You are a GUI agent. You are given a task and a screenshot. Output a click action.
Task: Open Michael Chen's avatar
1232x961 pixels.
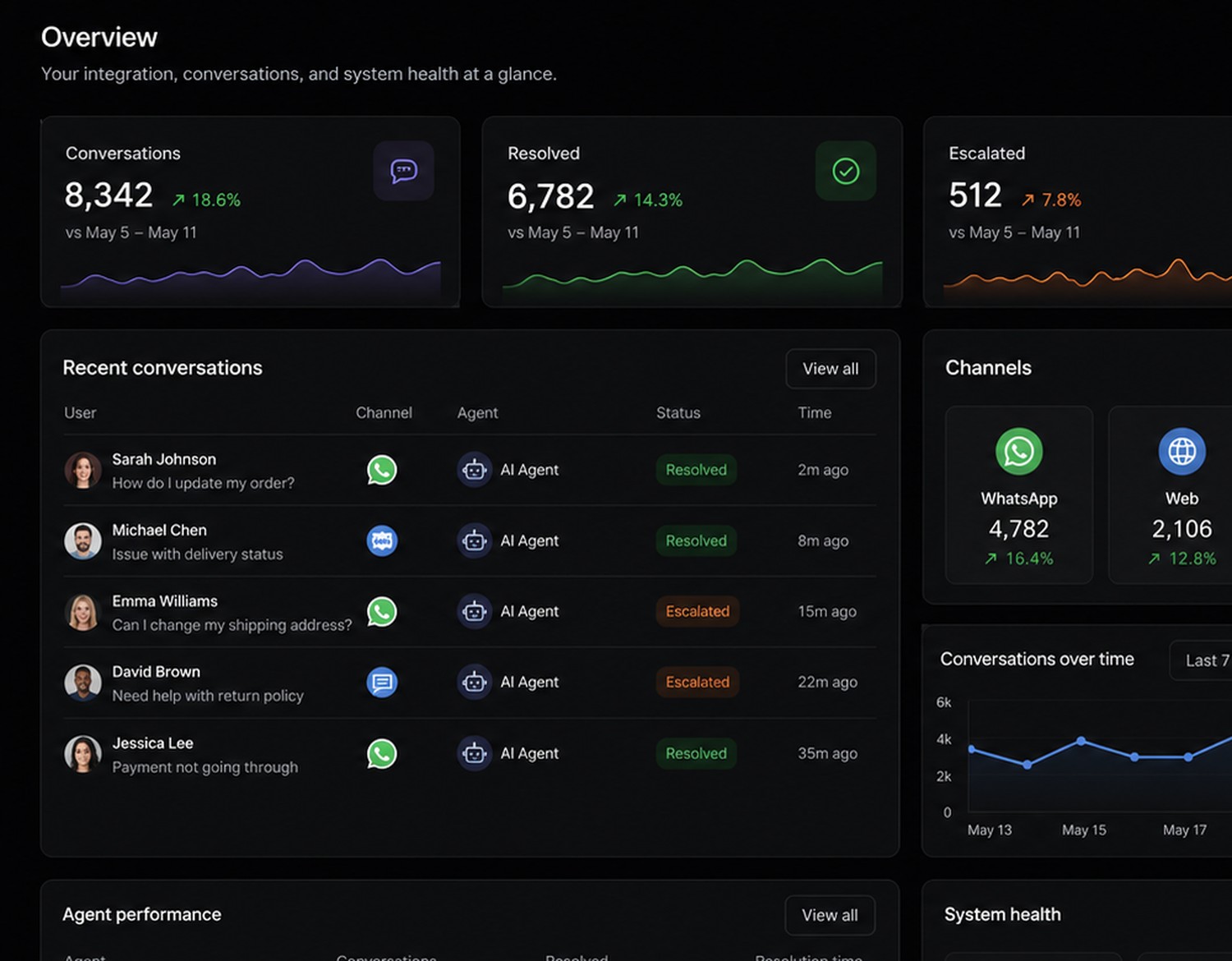pos(83,540)
